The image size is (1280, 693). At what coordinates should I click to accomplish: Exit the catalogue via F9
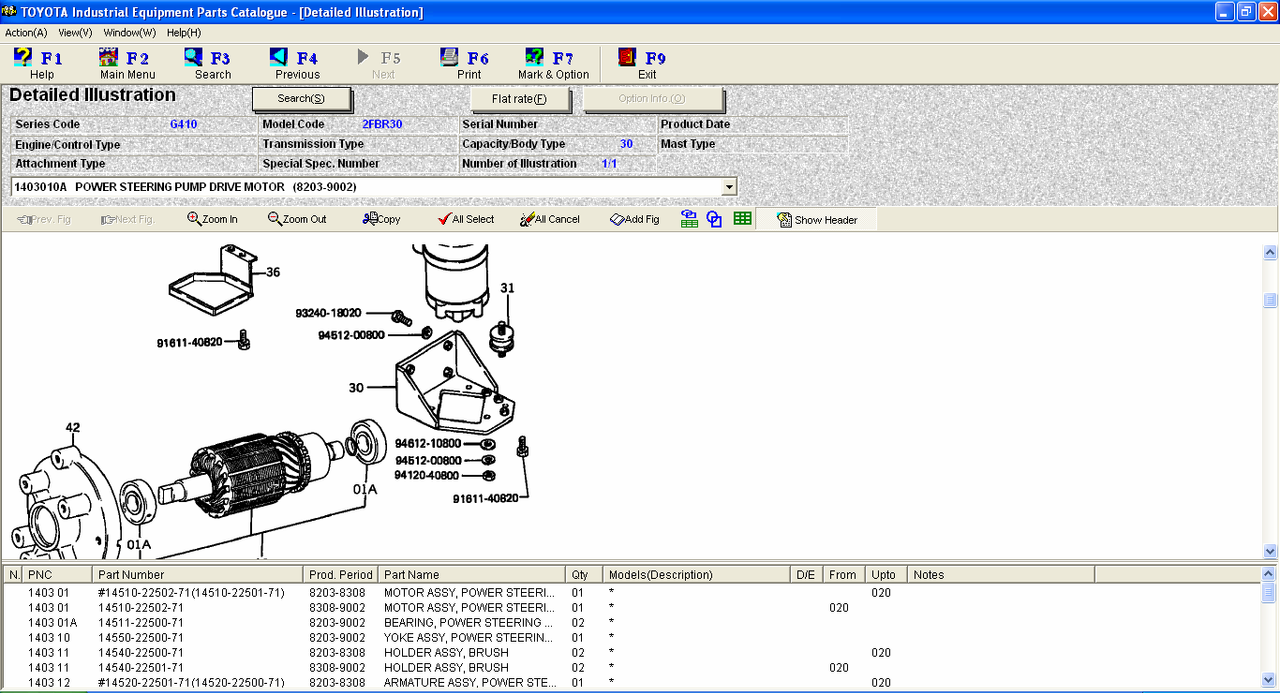pyautogui.click(x=646, y=64)
